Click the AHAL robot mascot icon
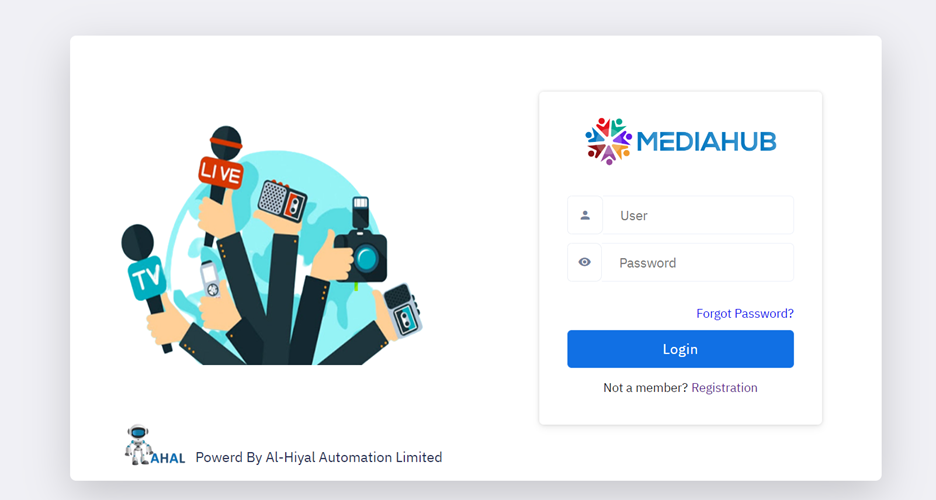 (x=138, y=445)
